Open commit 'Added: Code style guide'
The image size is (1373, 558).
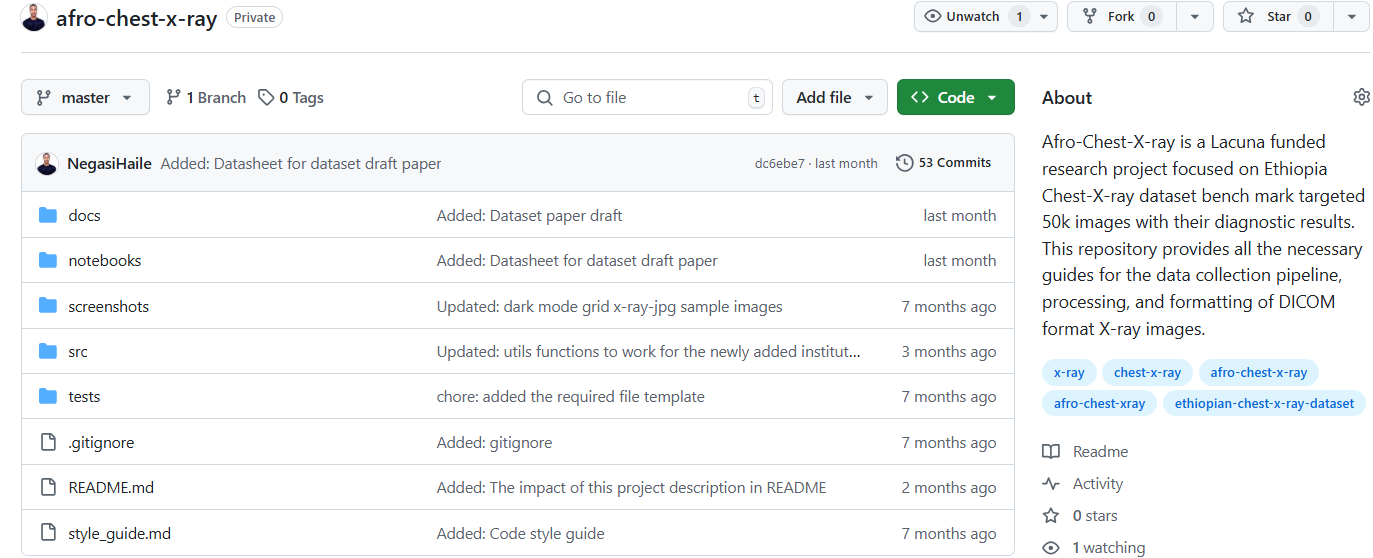[x=520, y=533]
